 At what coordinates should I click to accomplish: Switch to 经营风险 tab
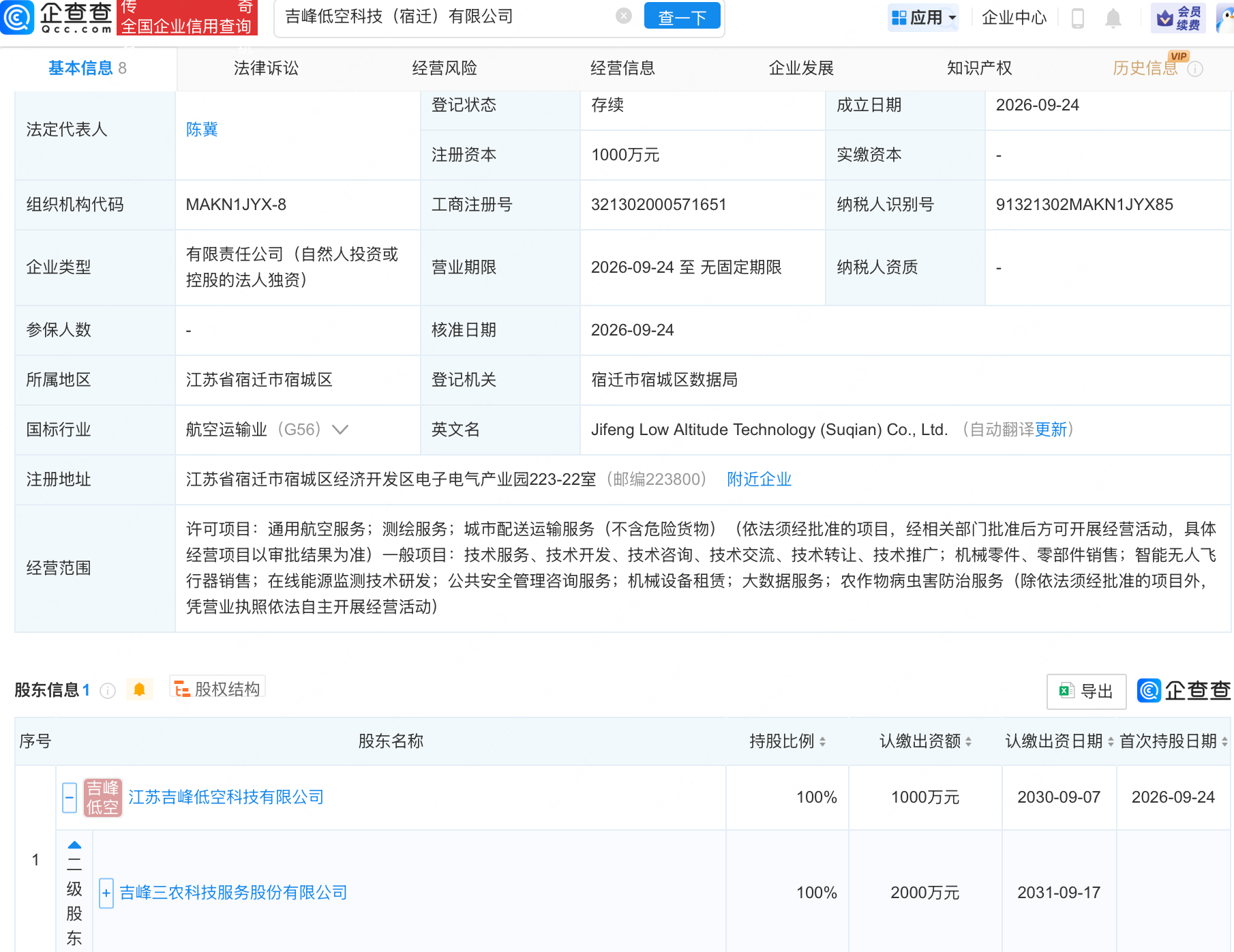tap(445, 68)
